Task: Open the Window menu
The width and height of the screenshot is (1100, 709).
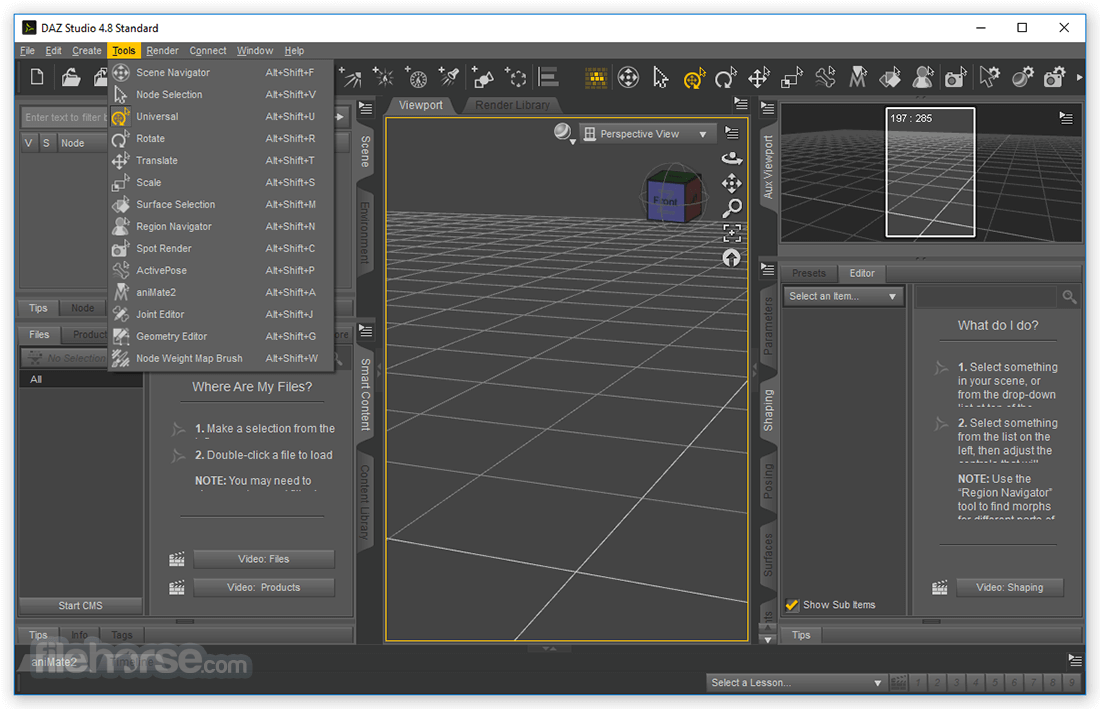Action: [255, 50]
